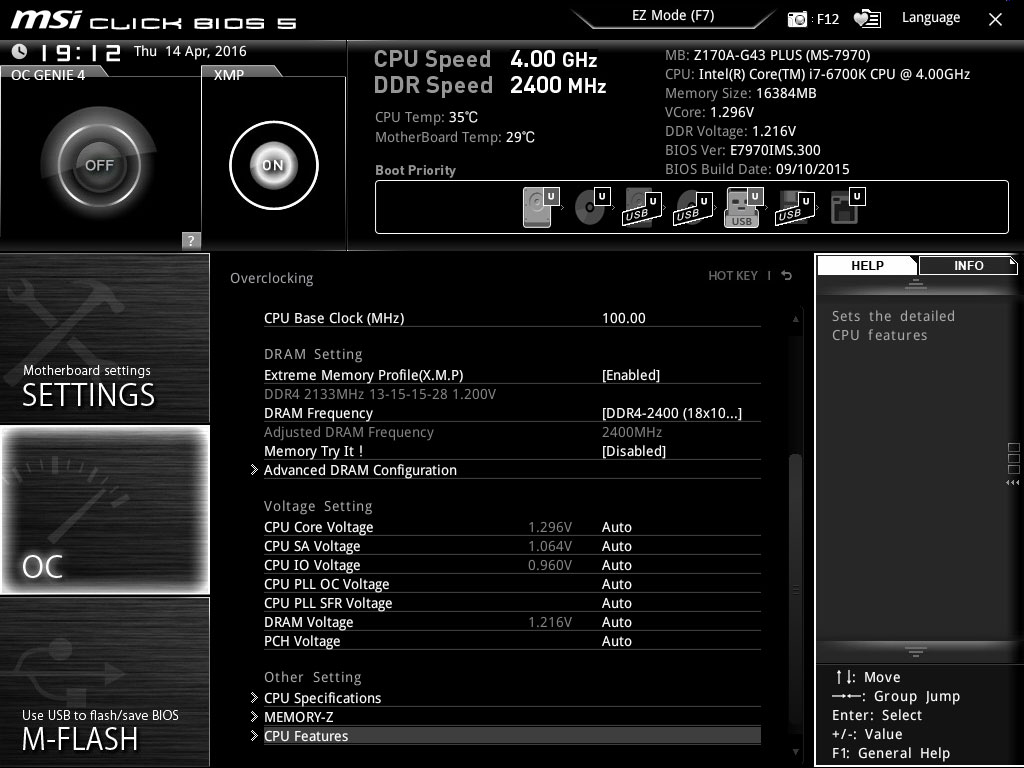The width and height of the screenshot is (1024, 768).
Task: Click the Overclocking page title
Action: tap(272, 278)
